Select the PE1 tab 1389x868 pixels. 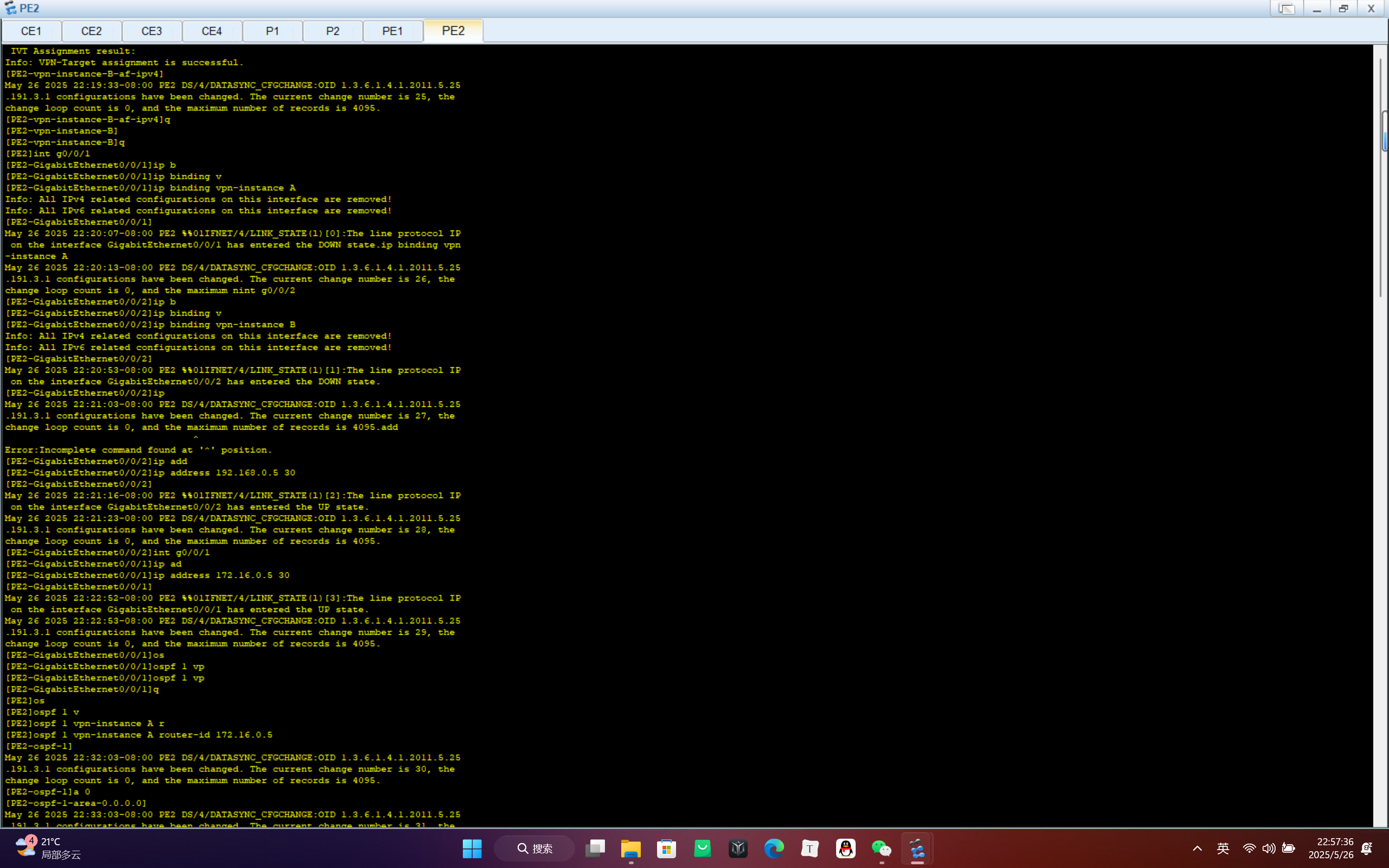[x=393, y=31]
